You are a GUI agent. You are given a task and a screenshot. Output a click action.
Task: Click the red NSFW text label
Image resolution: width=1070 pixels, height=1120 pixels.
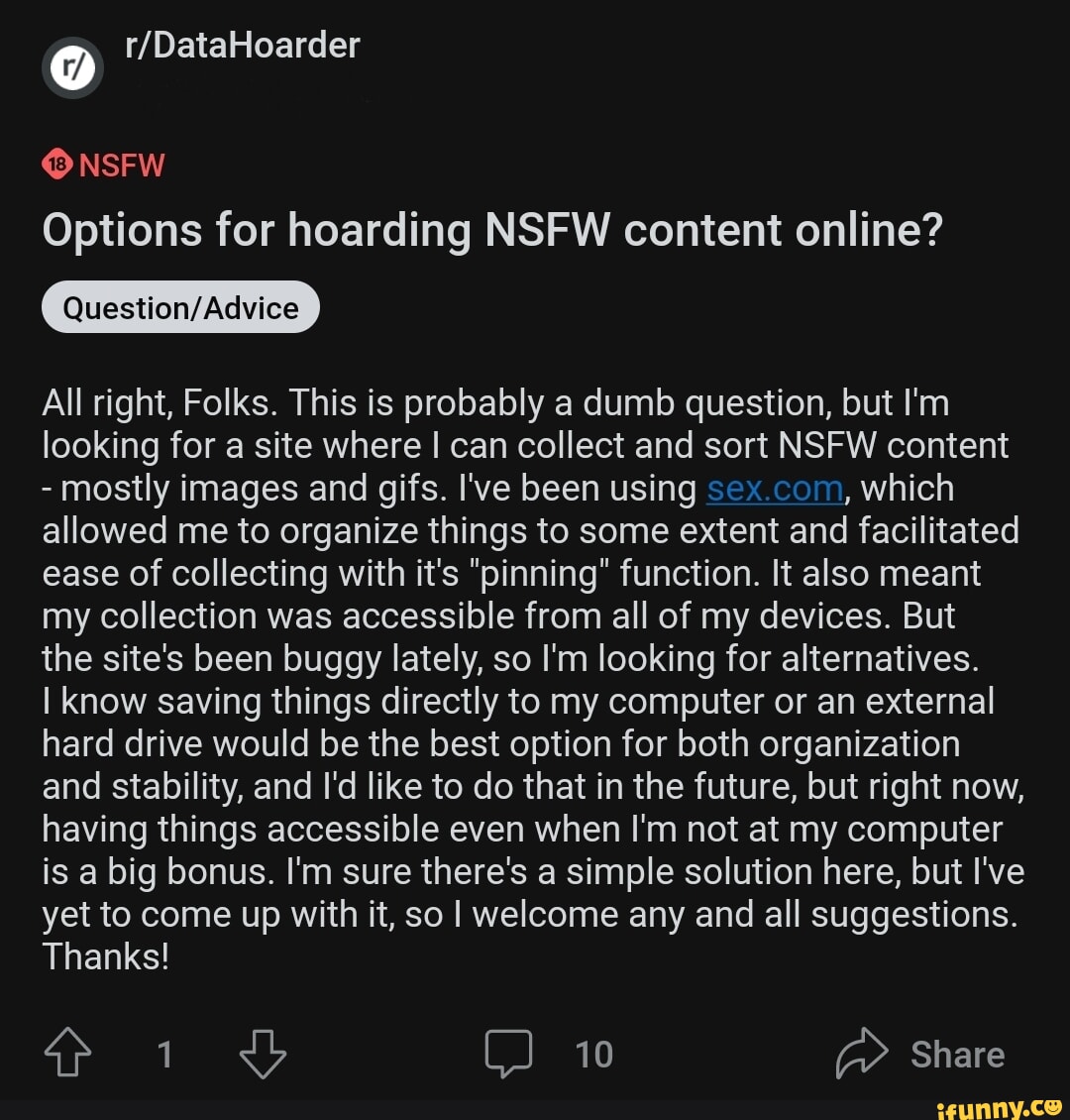(122, 165)
